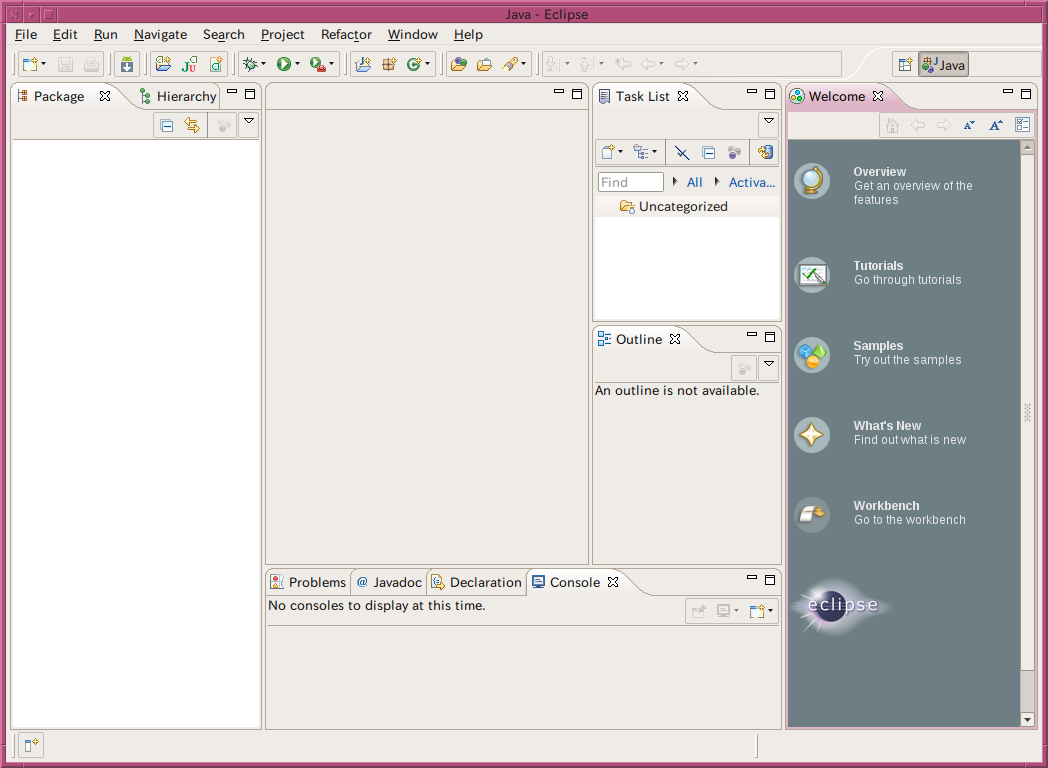Click the New Java Class icon
This screenshot has width=1048, height=768.
(414, 64)
